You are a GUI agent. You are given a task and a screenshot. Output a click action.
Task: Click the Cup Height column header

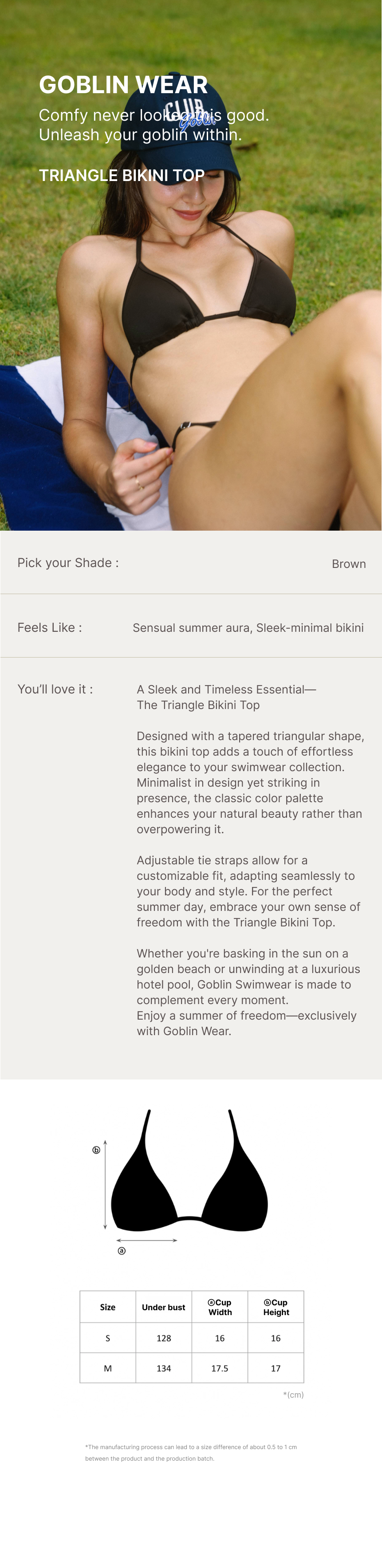point(276,1307)
